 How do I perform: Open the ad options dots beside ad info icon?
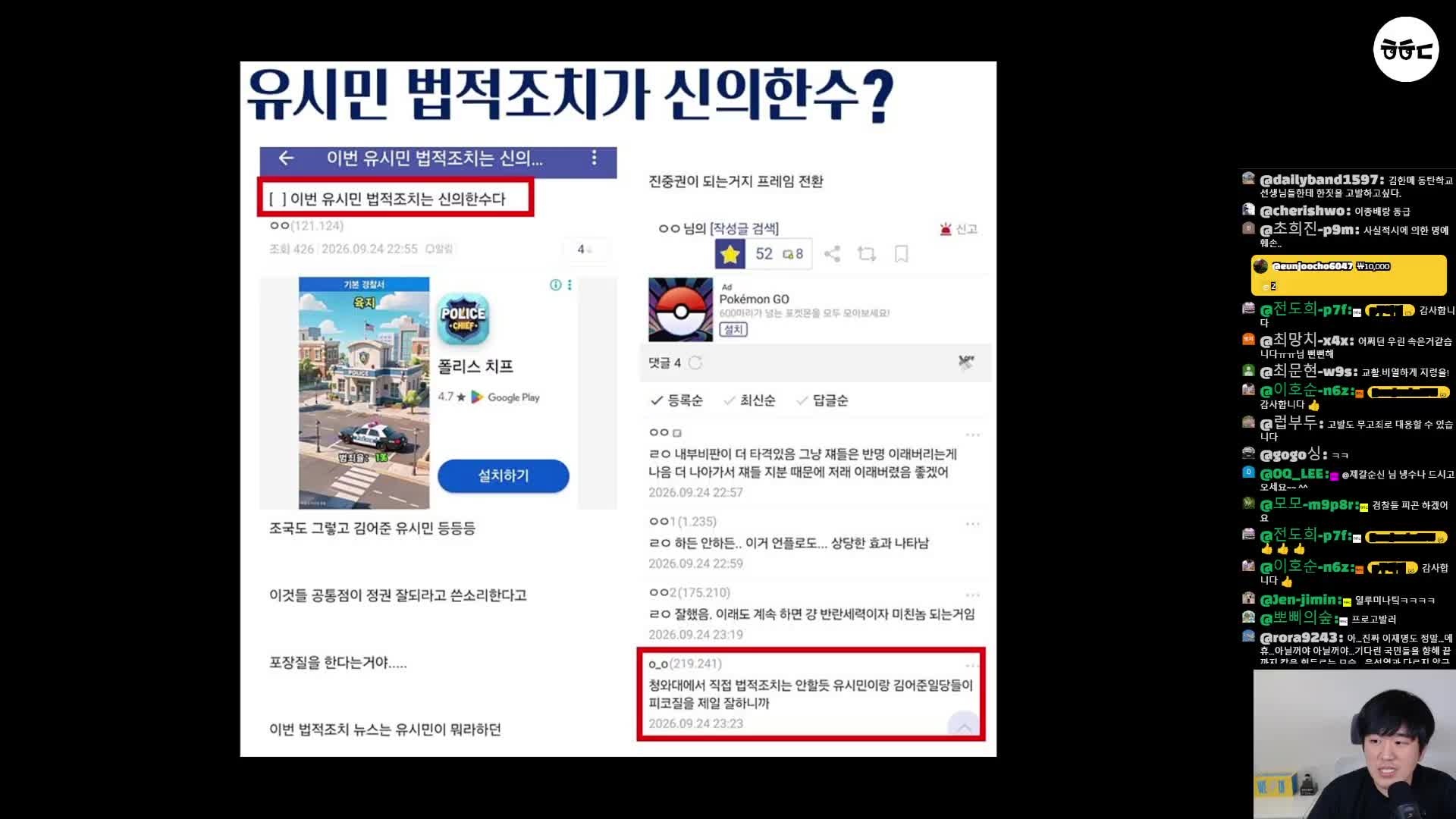570,285
